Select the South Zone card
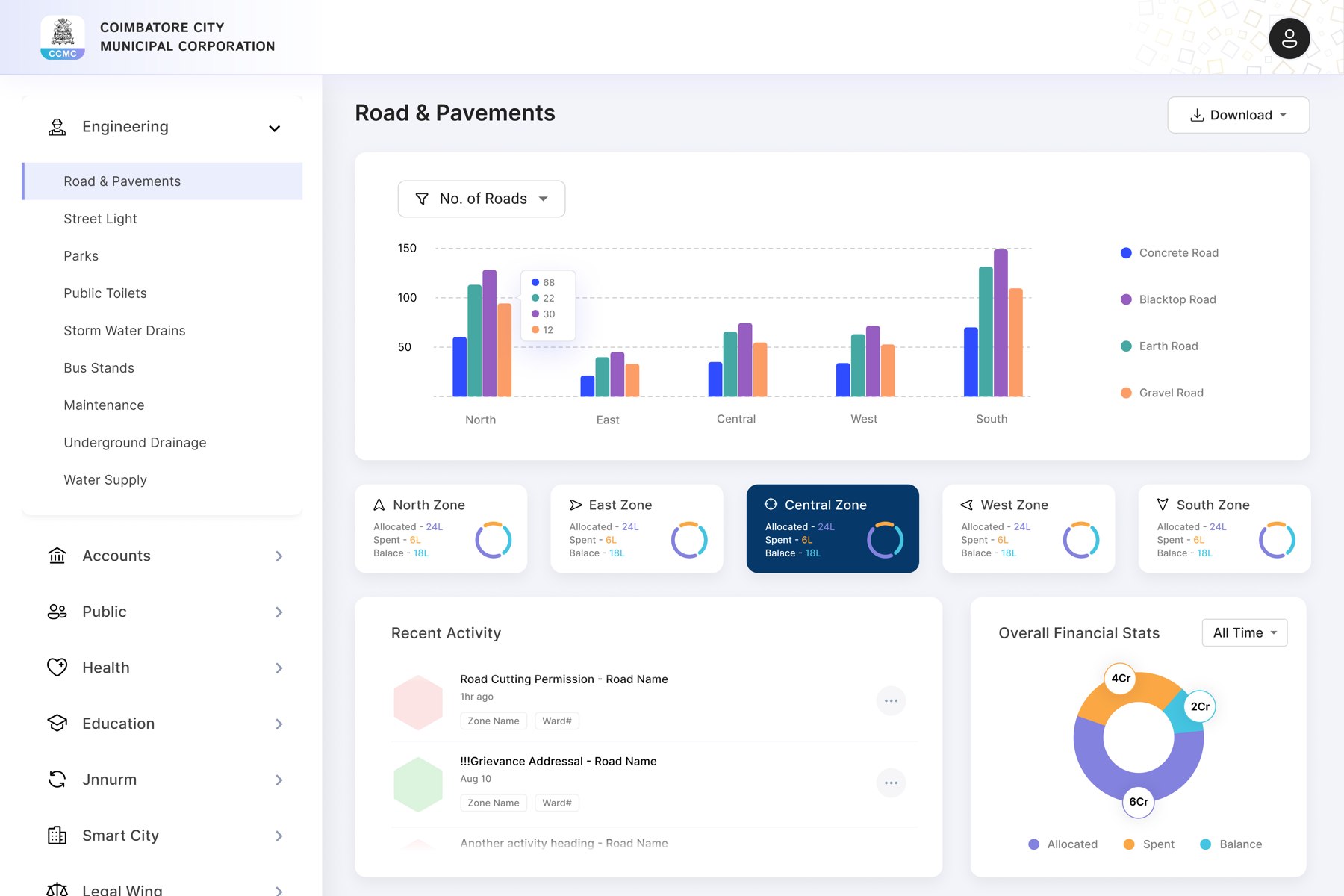1344x896 pixels. coord(1224,529)
